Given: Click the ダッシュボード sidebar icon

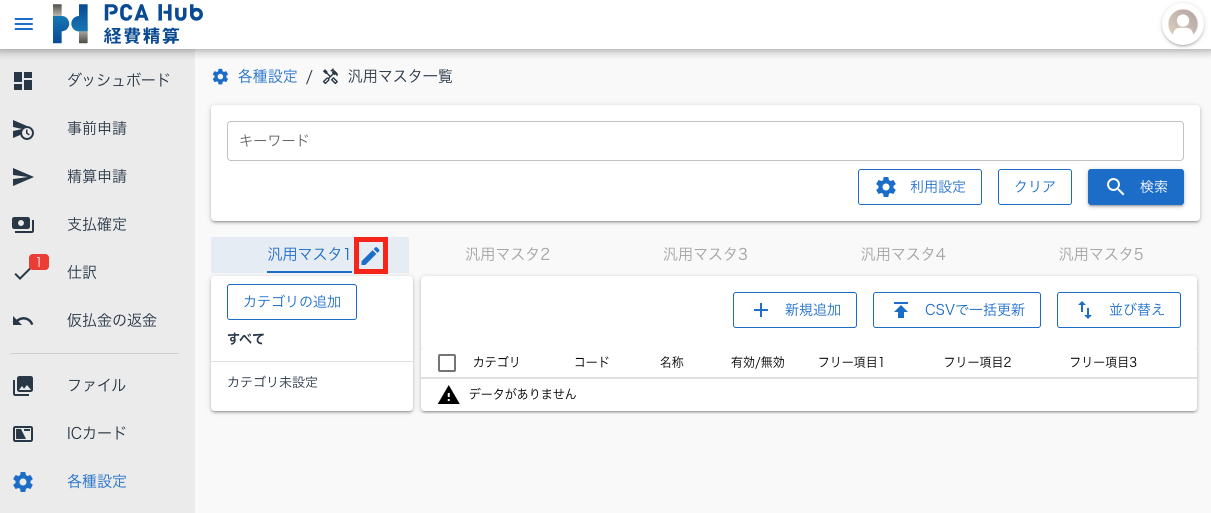Looking at the screenshot, I should (x=23, y=81).
